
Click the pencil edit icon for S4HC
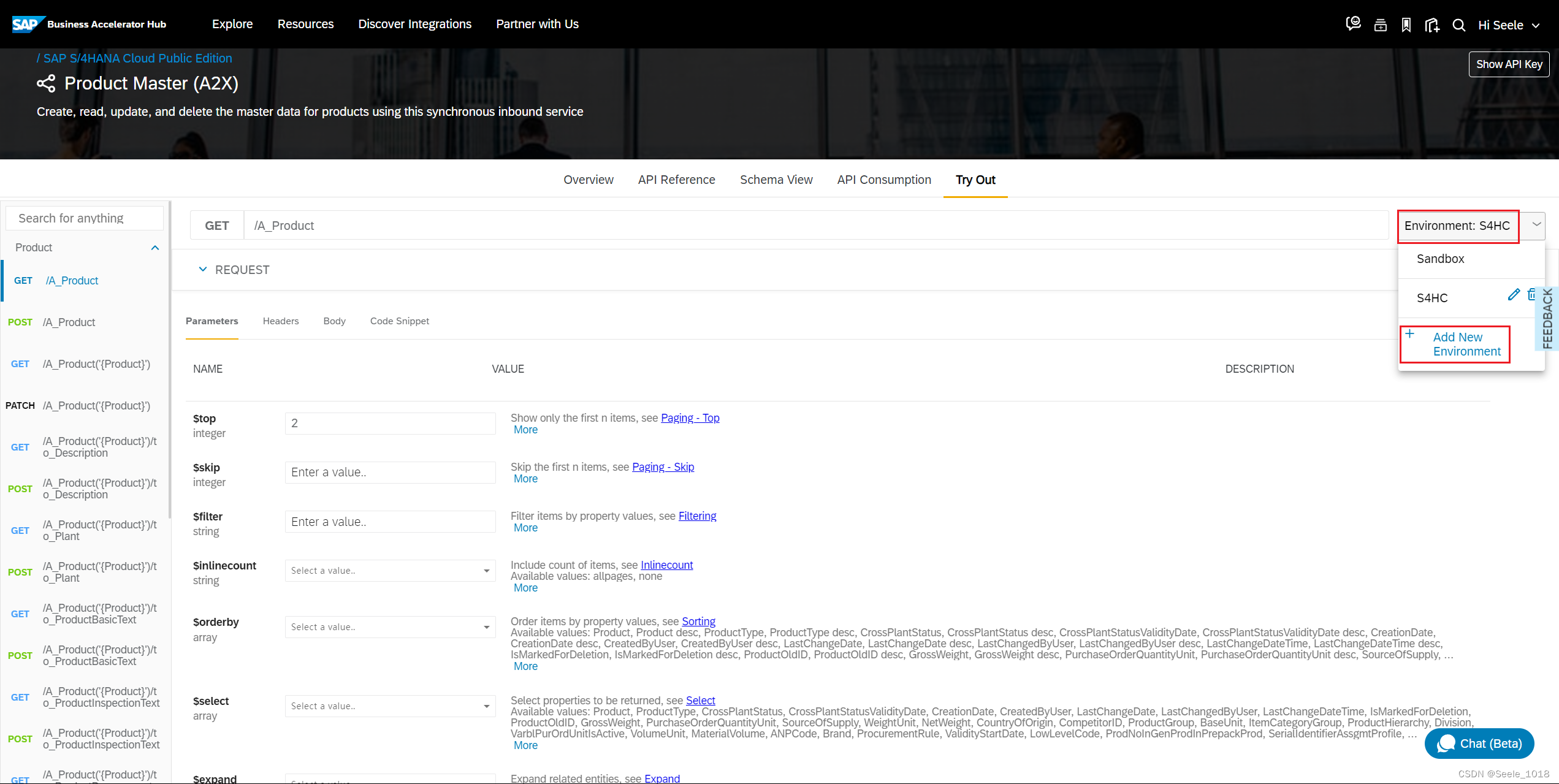click(x=1514, y=295)
